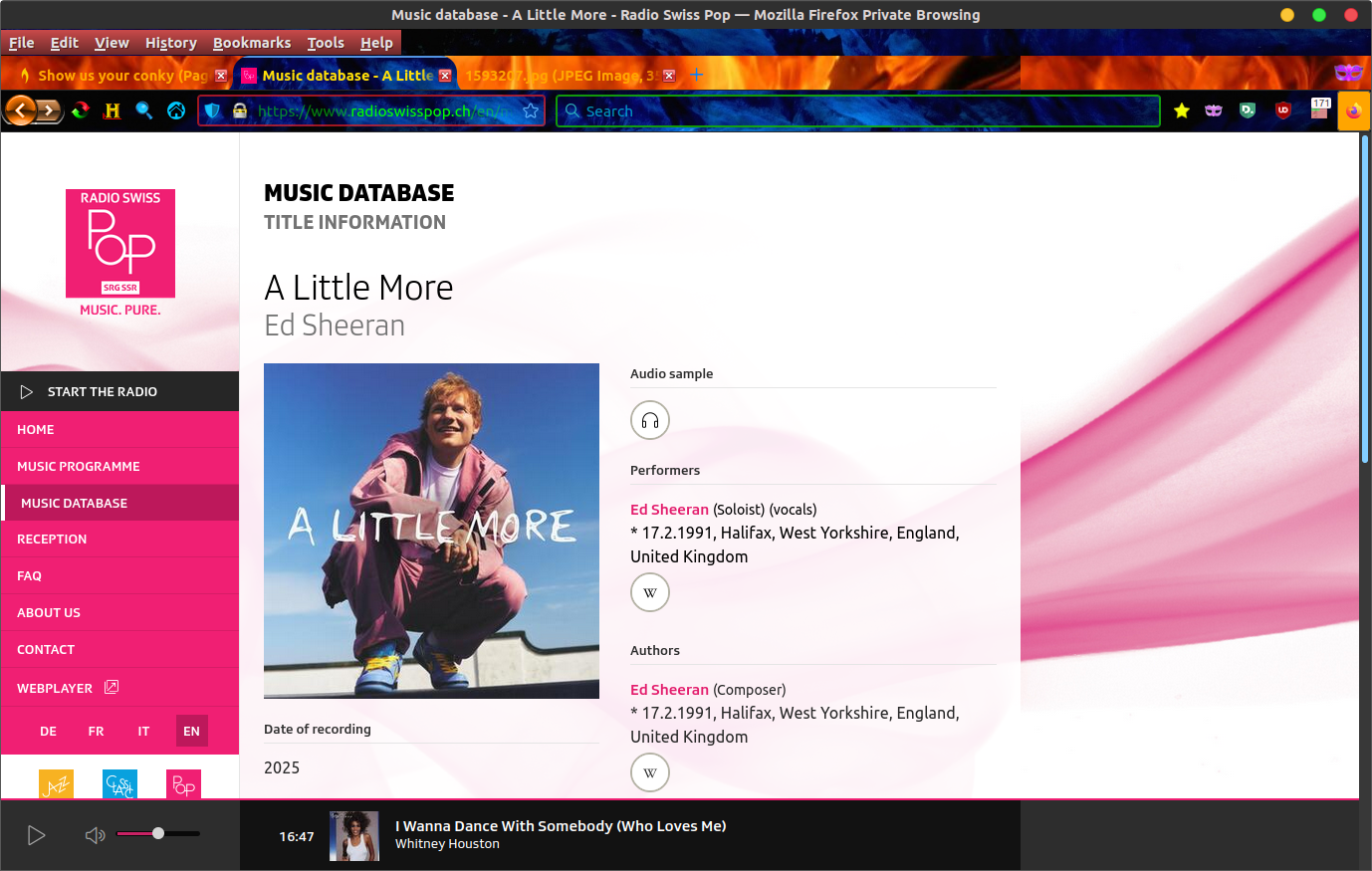Open bookmarks with the yellow star icon

[x=1182, y=110]
